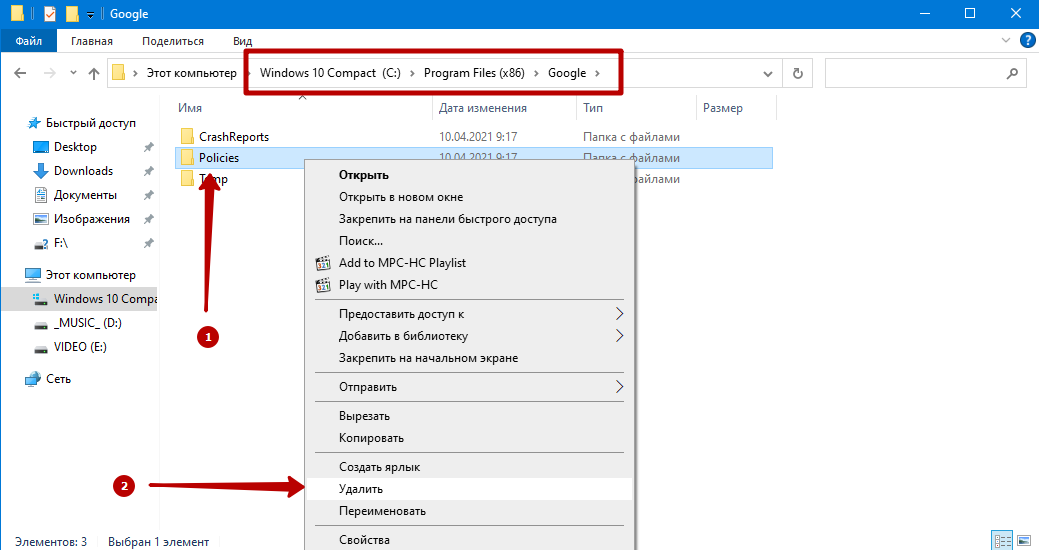Image resolution: width=1039 pixels, height=550 pixels.
Task: Click the up one level arrow
Action: coord(94,73)
